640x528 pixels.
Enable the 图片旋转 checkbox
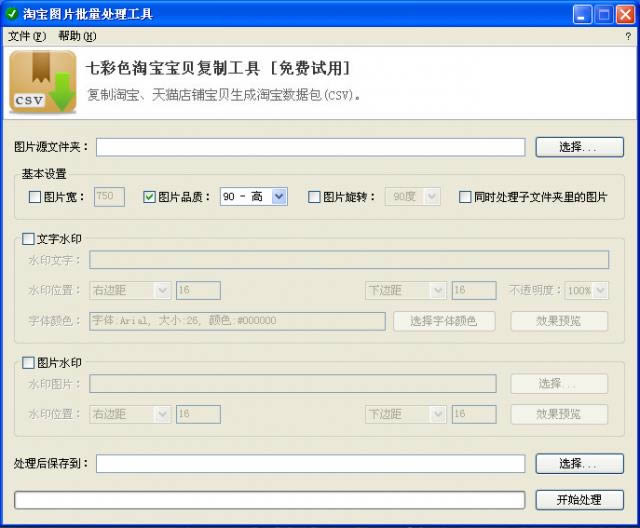tap(314, 197)
